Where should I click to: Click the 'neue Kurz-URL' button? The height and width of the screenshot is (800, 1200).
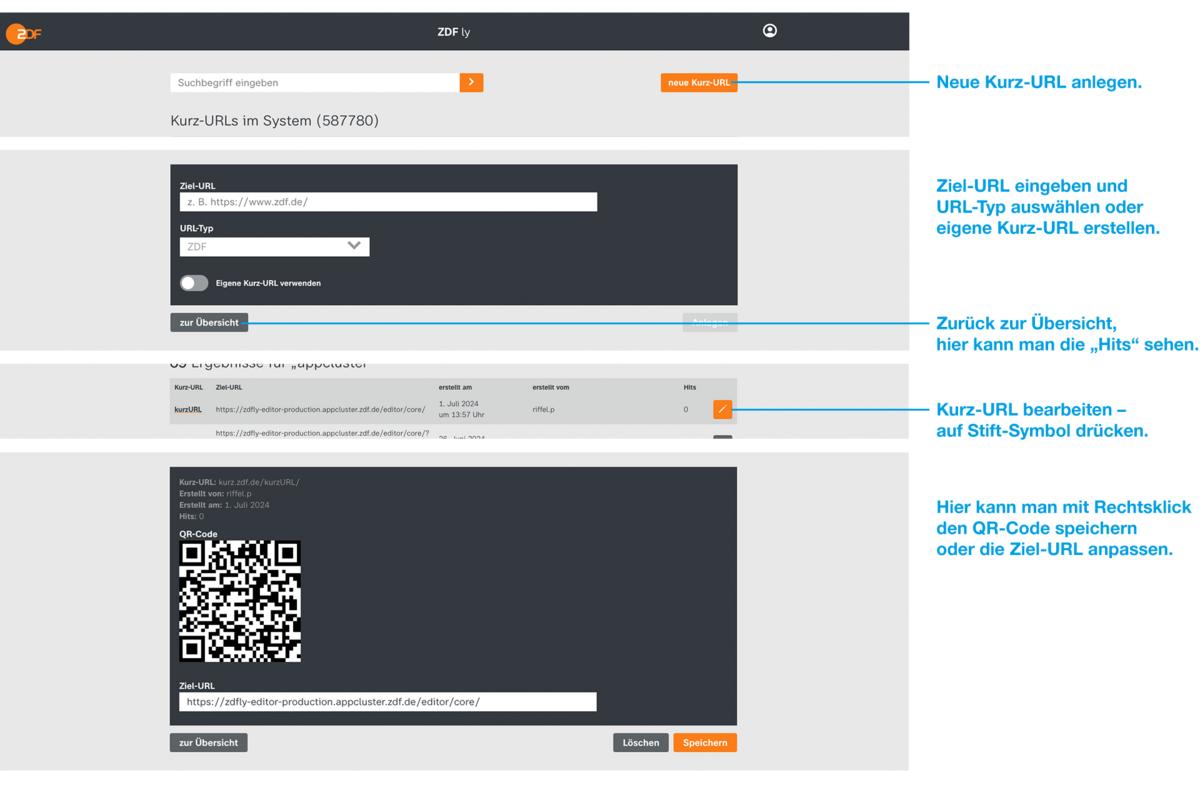pyautogui.click(x=698, y=82)
